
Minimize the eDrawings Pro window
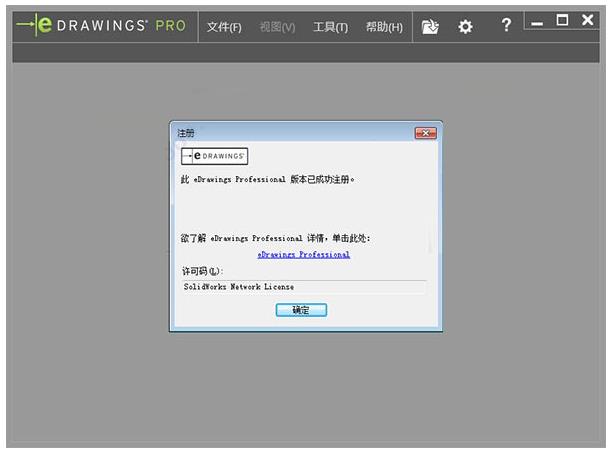click(538, 22)
